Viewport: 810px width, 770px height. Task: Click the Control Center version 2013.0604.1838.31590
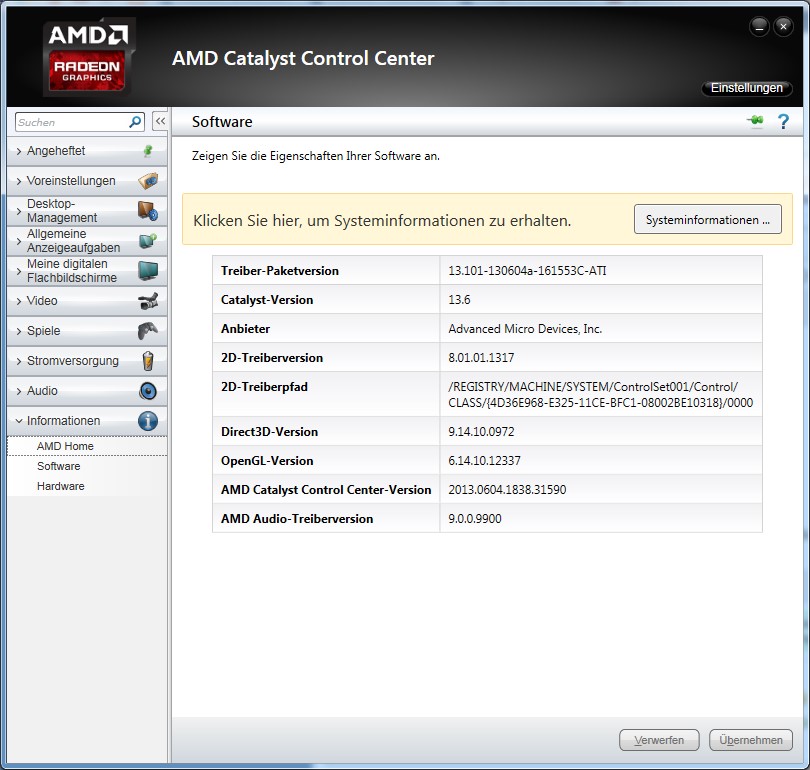click(507, 490)
